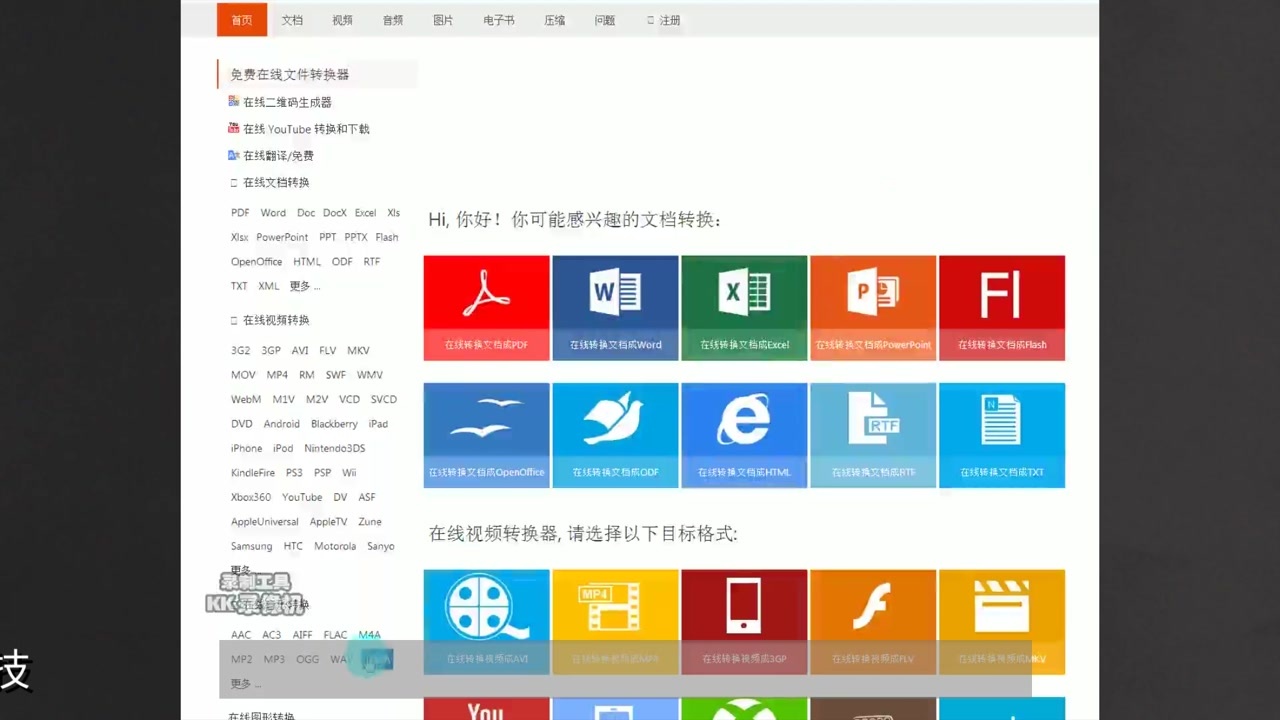Click the Blackberry device link
The height and width of the screenshot is (720, 1280).
(334, 424)
